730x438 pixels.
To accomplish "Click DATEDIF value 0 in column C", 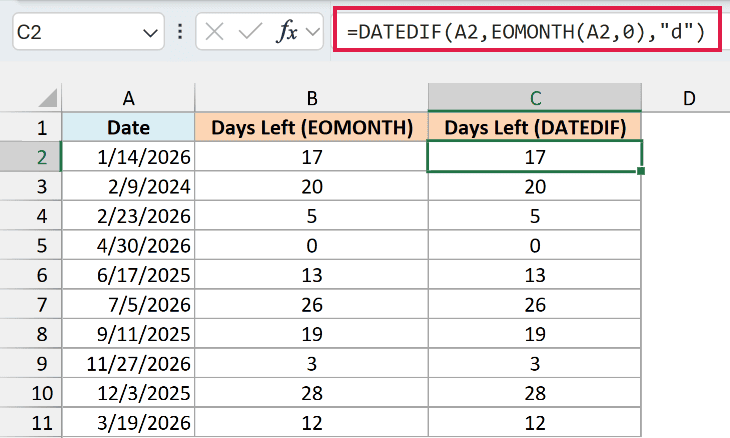I will pyautogui.click(x=535, y=245).
